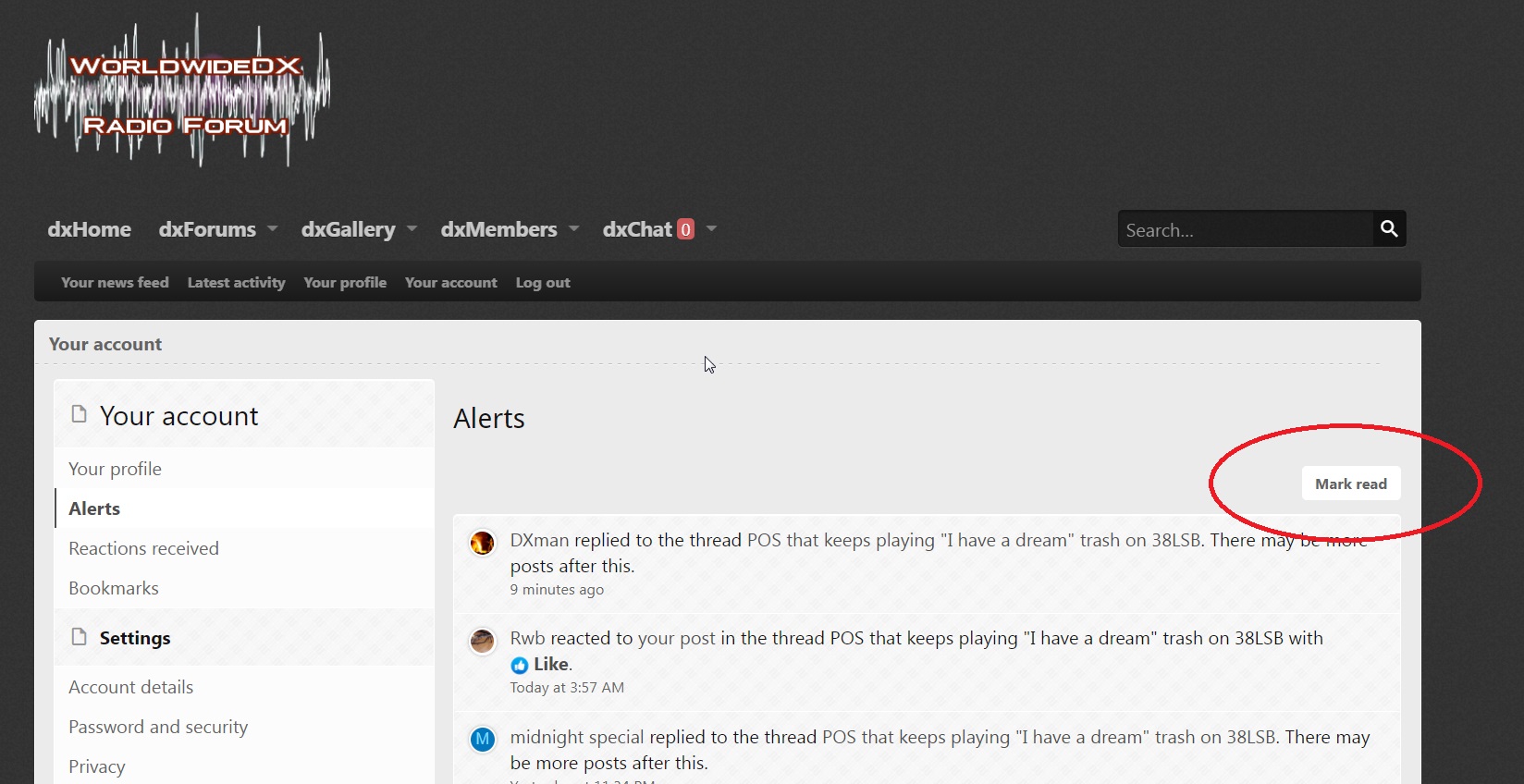1524x784 pixels.
Task: Click Rwb's avatar thumbnail
Action: (x=482, y=641)
